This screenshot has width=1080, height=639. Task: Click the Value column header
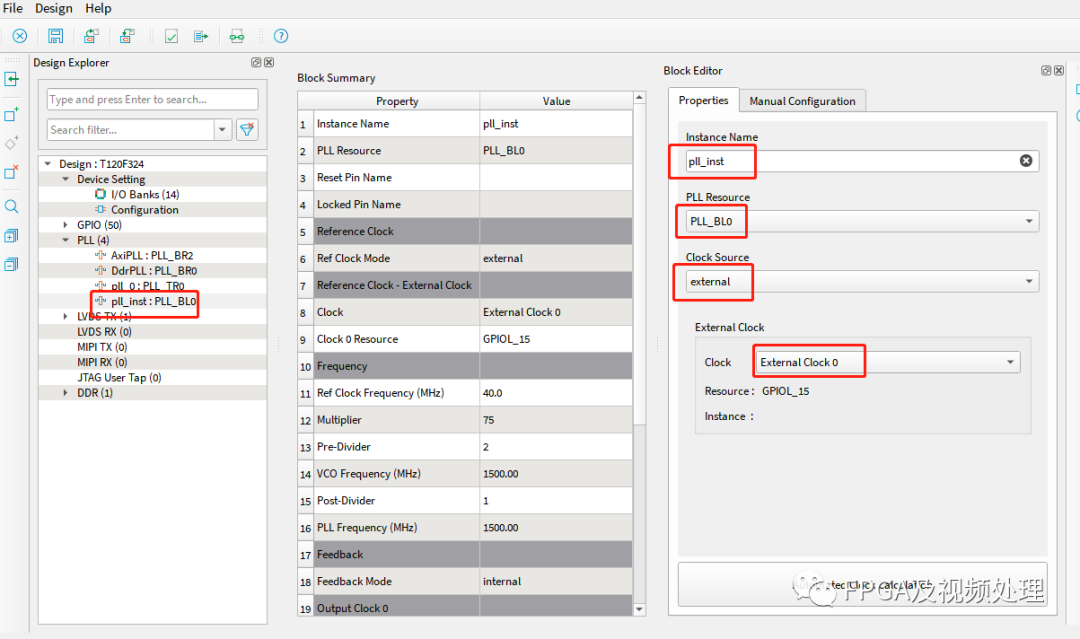(556, 101)
